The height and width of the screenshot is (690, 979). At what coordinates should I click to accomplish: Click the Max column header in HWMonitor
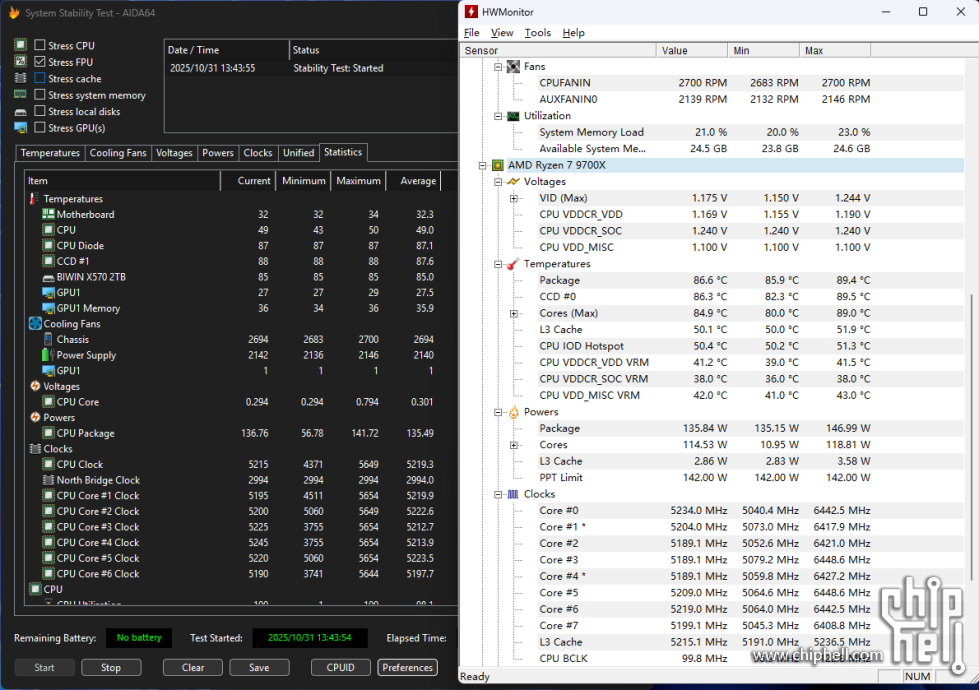tap(834, 50)
